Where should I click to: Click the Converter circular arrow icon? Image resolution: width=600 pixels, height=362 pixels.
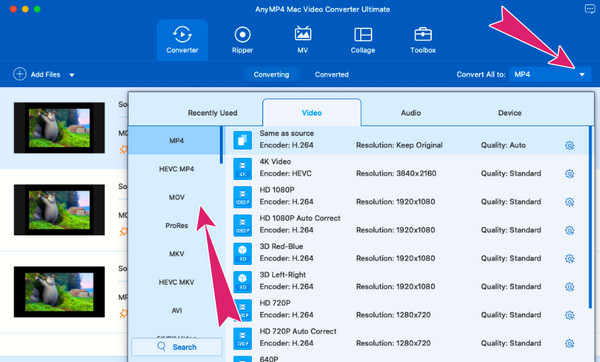(182, 34)
